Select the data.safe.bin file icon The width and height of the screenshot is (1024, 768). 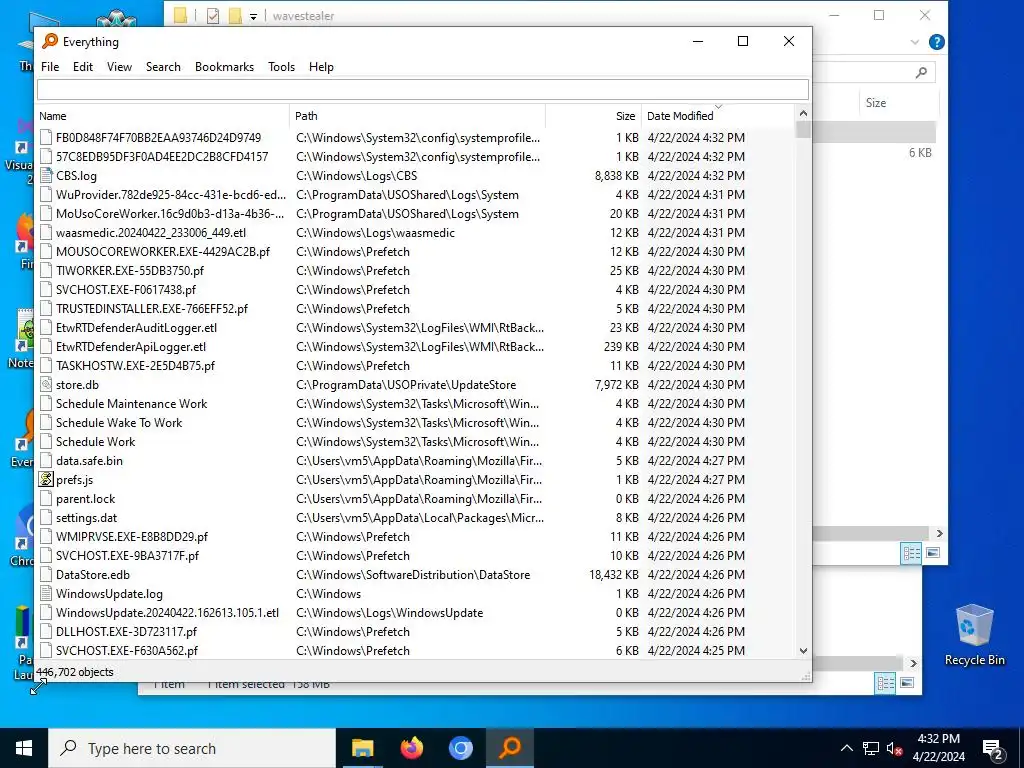46,460
